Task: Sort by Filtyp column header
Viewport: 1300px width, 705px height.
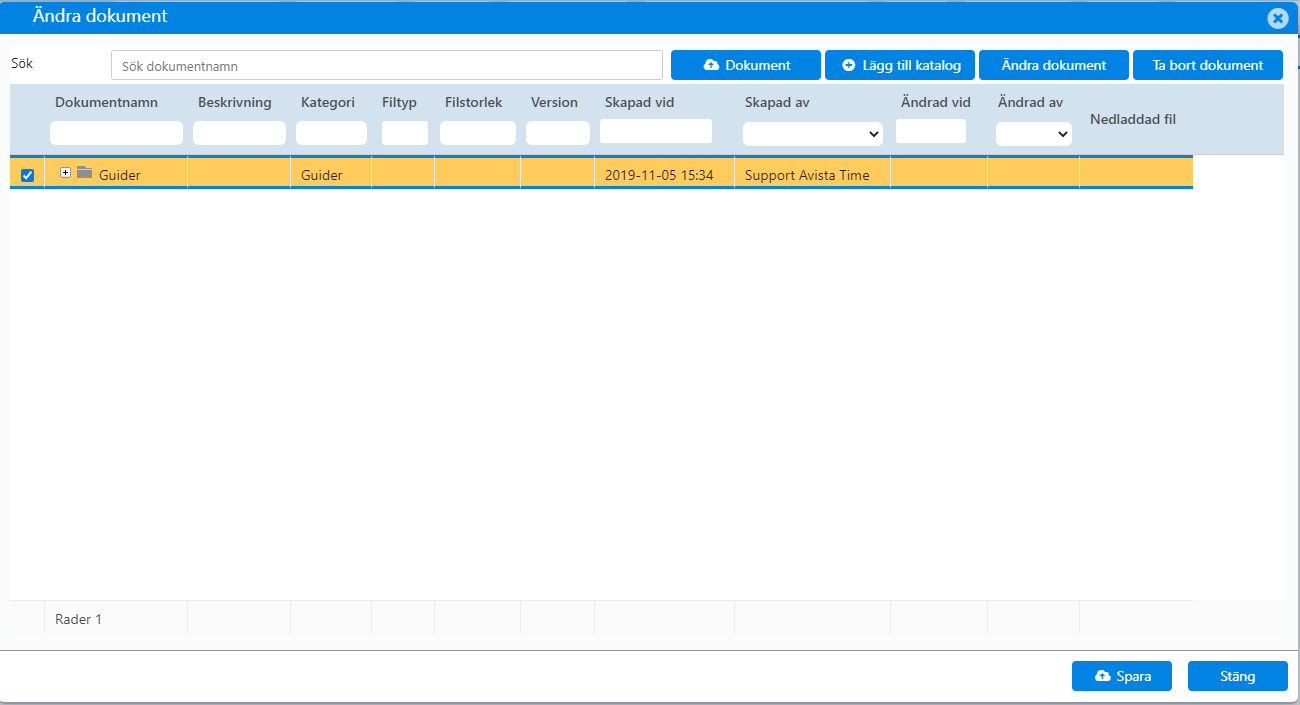Action: pos(399,102)
